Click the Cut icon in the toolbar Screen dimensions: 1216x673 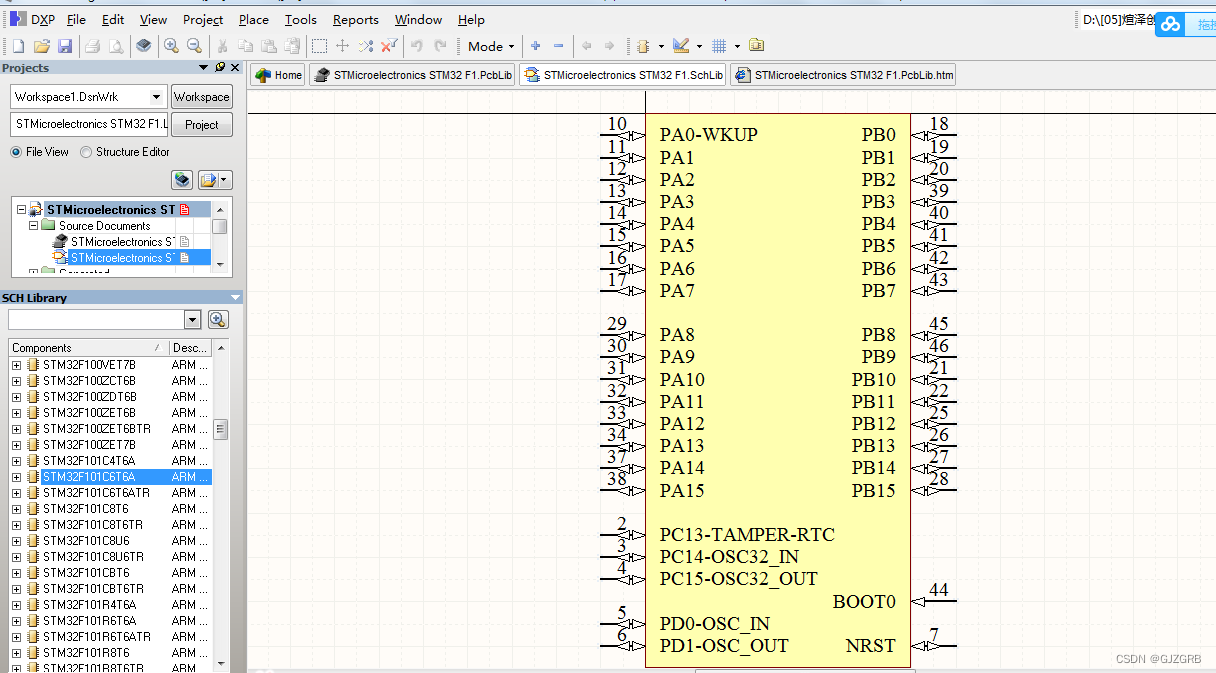222,46
